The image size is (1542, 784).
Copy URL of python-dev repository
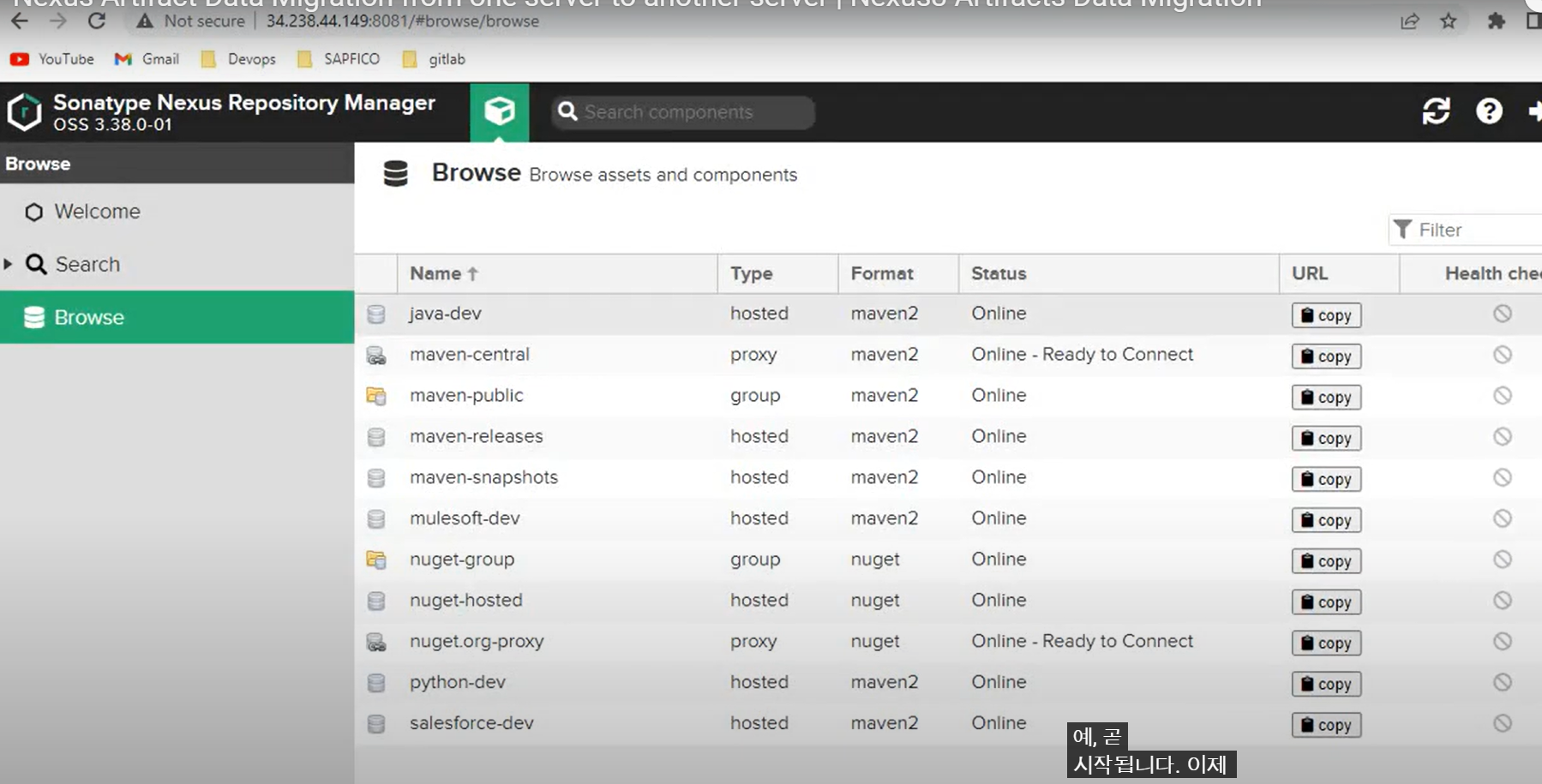pyautogui.click(x=1326, y=685)
